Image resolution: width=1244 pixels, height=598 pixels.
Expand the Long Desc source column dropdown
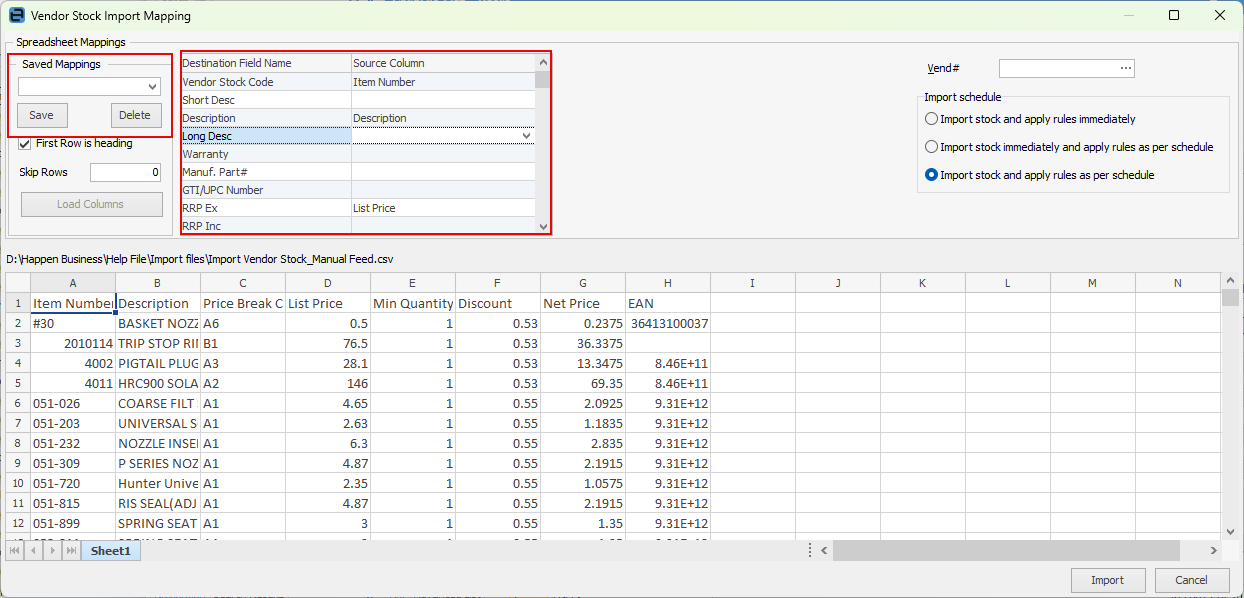527,136
